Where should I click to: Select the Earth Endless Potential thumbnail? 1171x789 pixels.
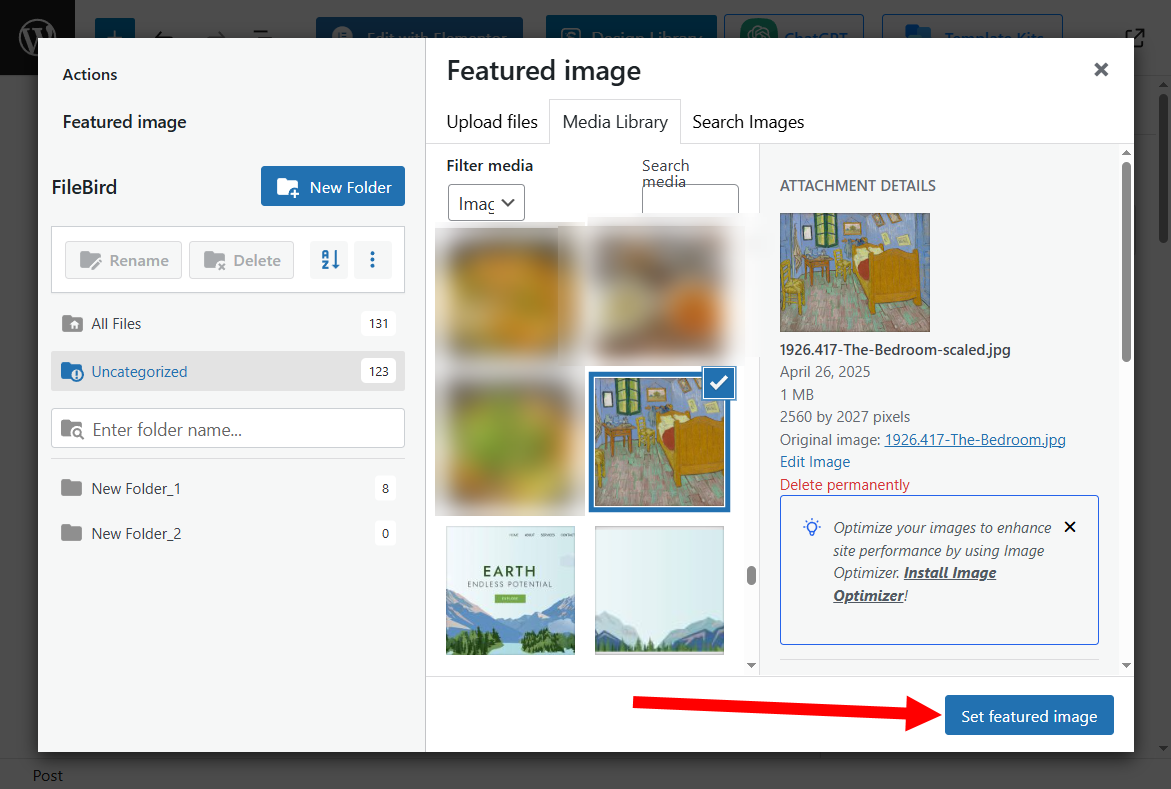tap(510, 590)
